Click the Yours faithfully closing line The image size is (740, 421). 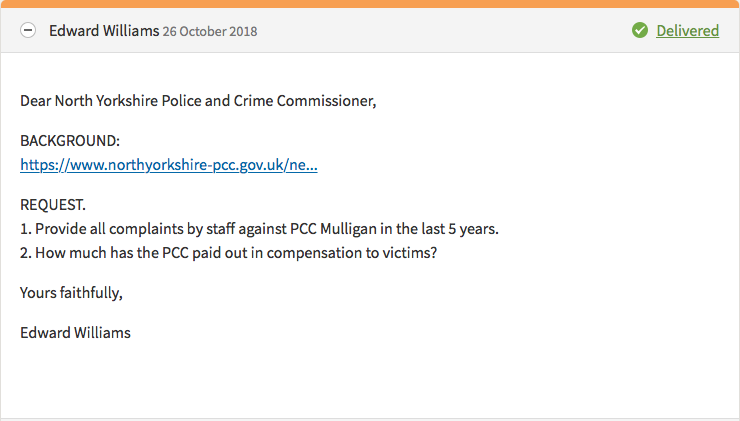click(72, 293)
